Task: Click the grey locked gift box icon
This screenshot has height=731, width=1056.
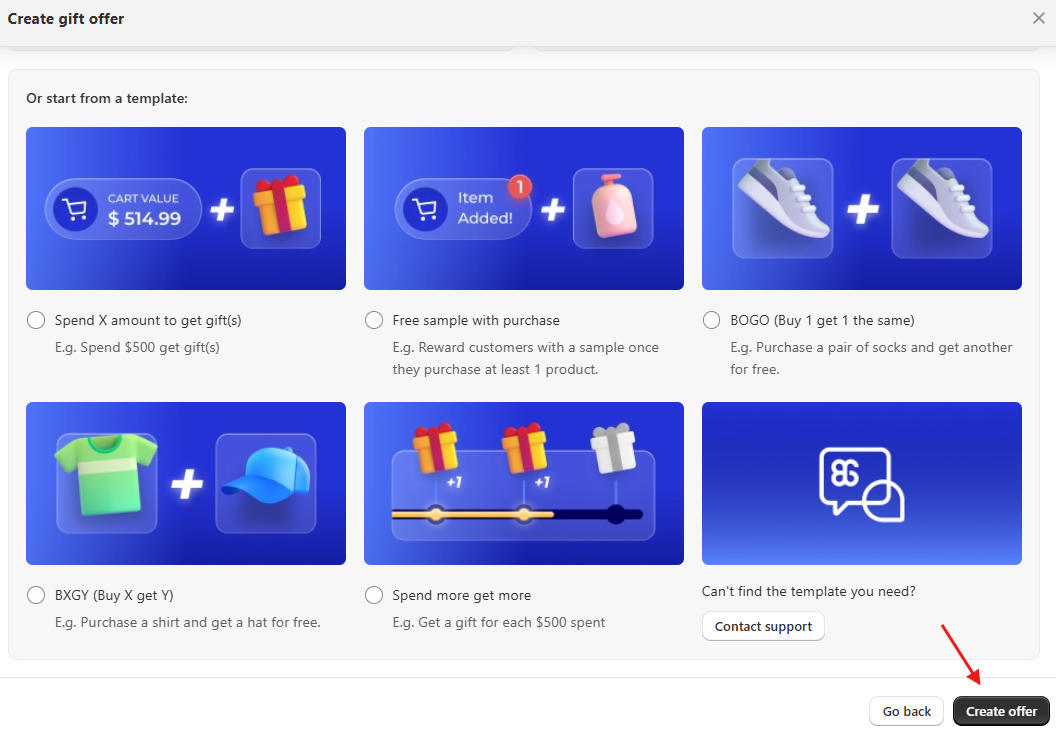Action: tap(613, 449)
